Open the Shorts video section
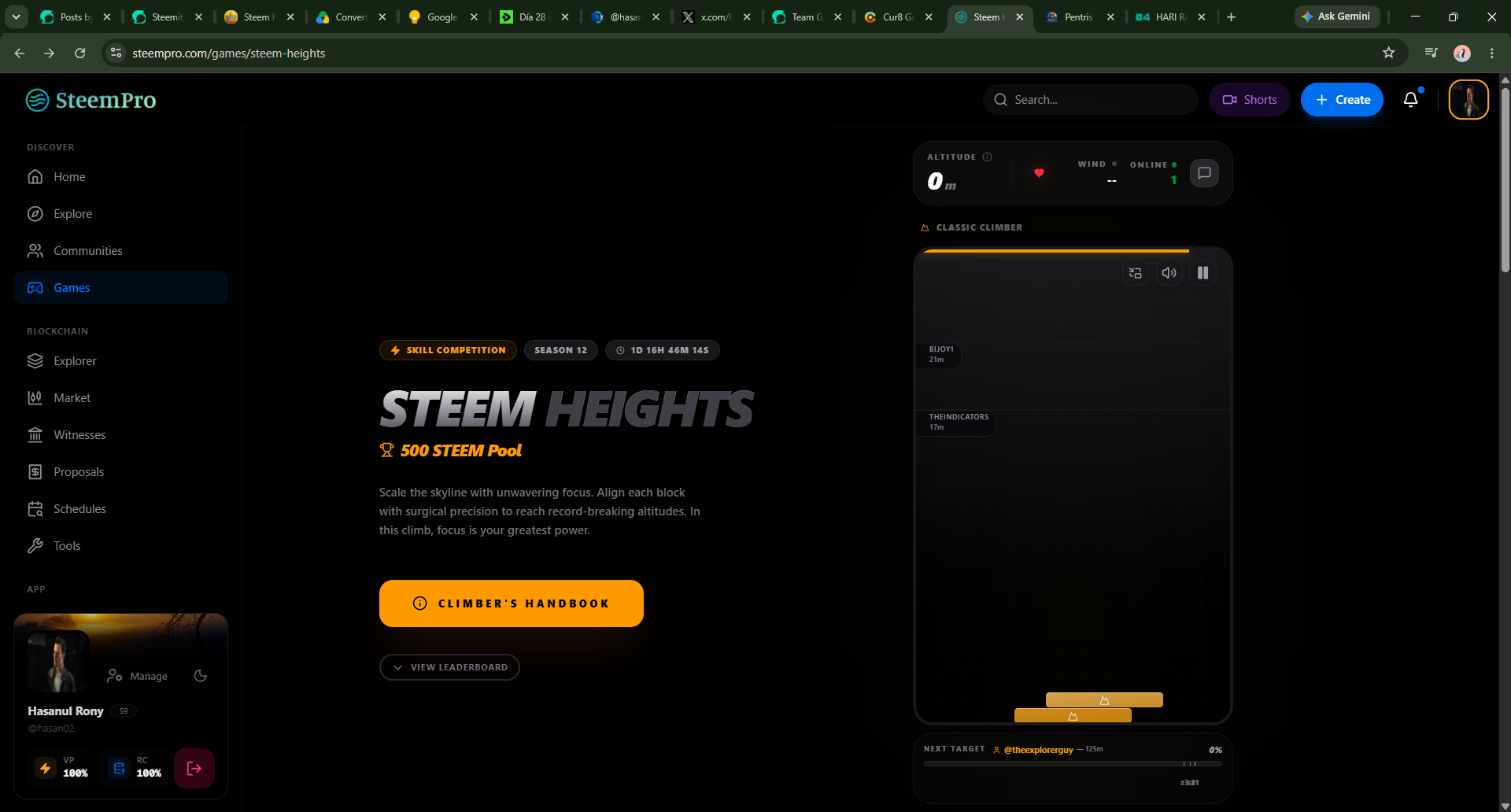1511x812 pixels. pyautogui.click(x=1249, y=100)
